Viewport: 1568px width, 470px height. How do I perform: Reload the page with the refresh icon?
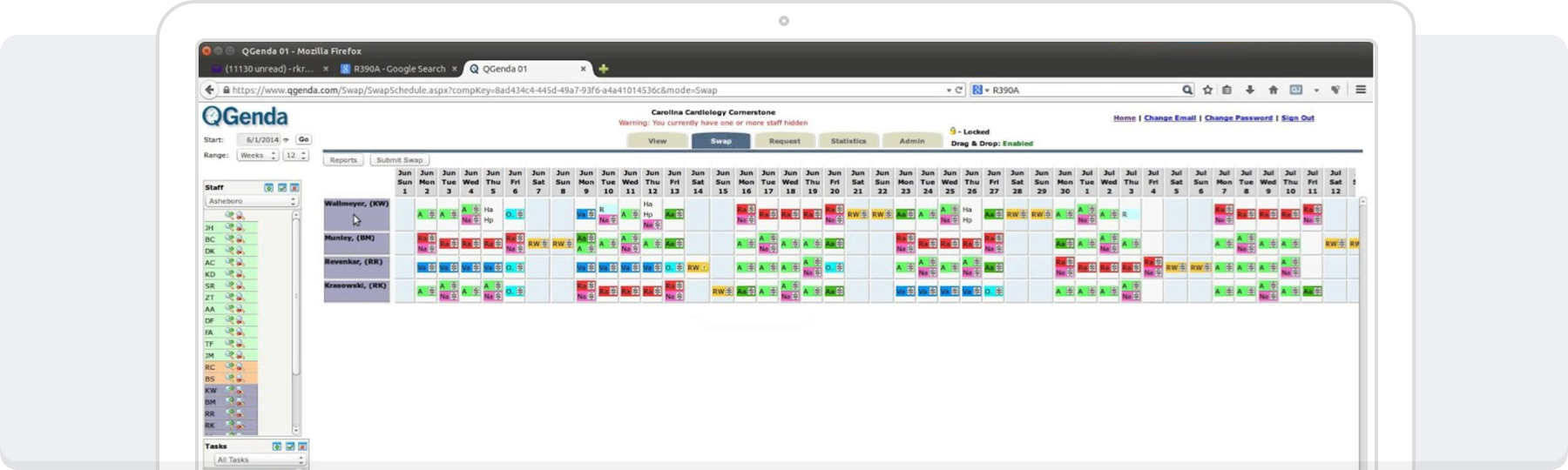tap(959, 90)
